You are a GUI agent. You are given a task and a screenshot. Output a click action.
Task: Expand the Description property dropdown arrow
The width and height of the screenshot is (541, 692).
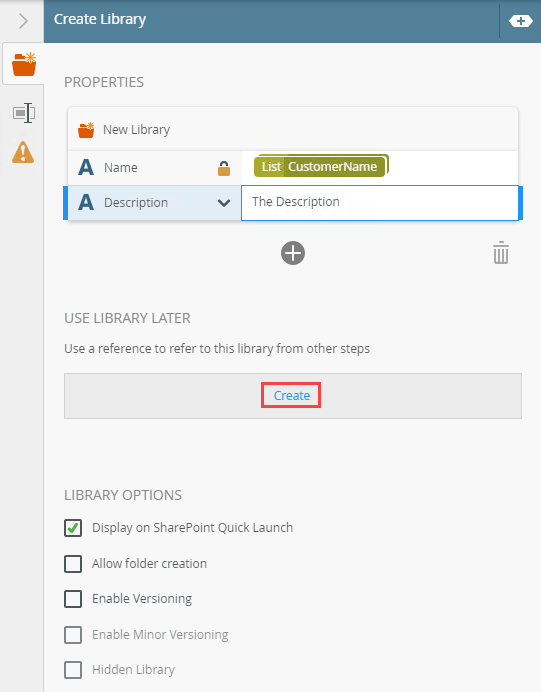pyautogui.click(x=224, y=203)
